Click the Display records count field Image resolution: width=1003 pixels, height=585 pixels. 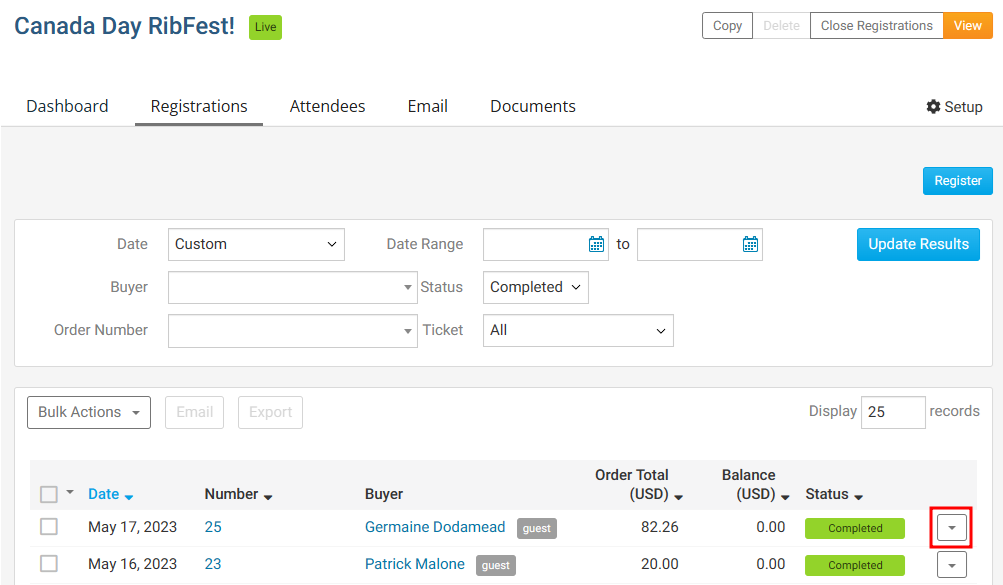click(x=892, y=412)
